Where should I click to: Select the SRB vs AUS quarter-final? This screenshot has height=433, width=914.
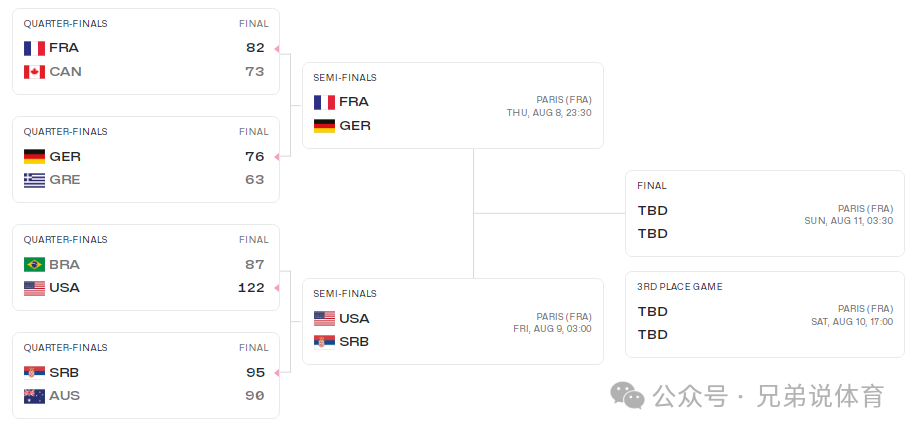[146, 375]
